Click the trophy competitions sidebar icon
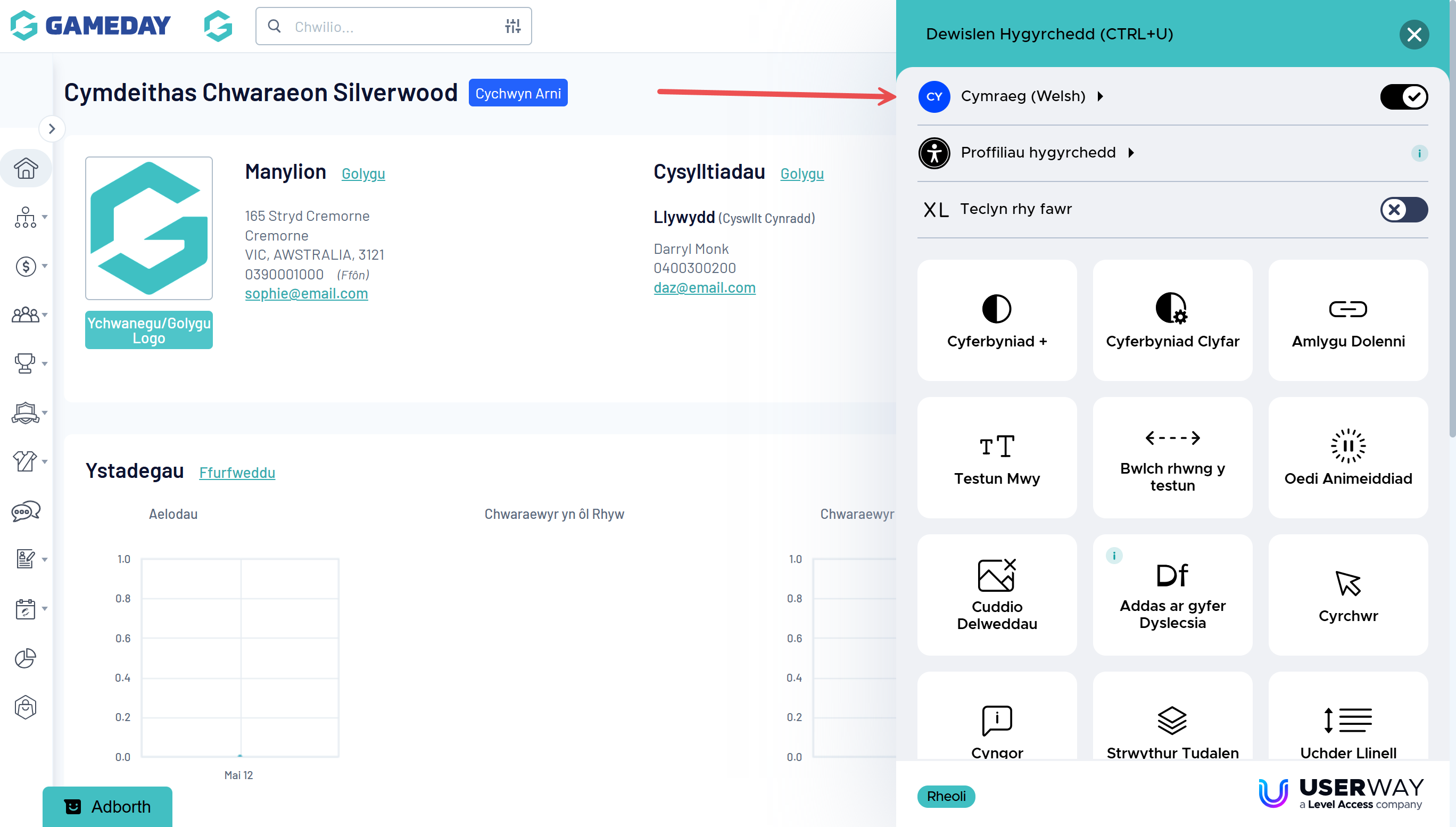Image resolution: width=1456 pixels, height=827 pixels. 25,363
